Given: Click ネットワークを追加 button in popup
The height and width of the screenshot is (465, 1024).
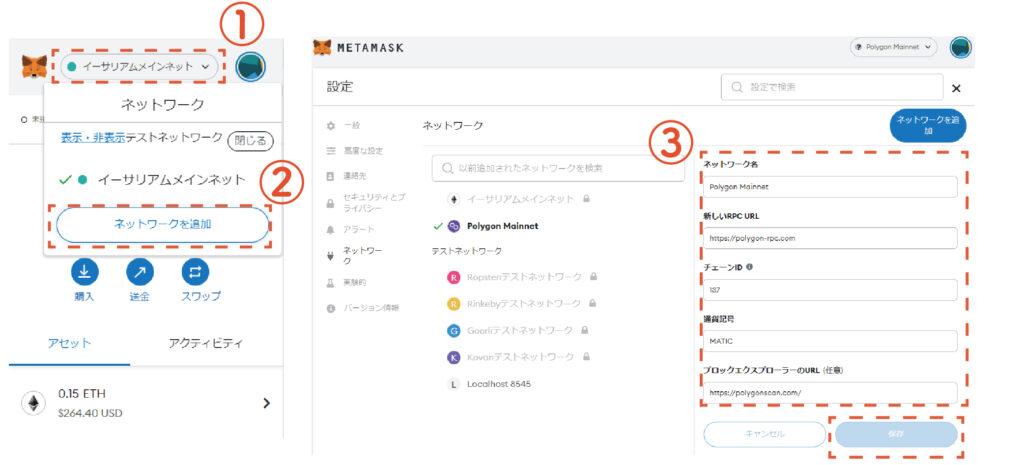Looking at the screenshot, I should [163, 225].
